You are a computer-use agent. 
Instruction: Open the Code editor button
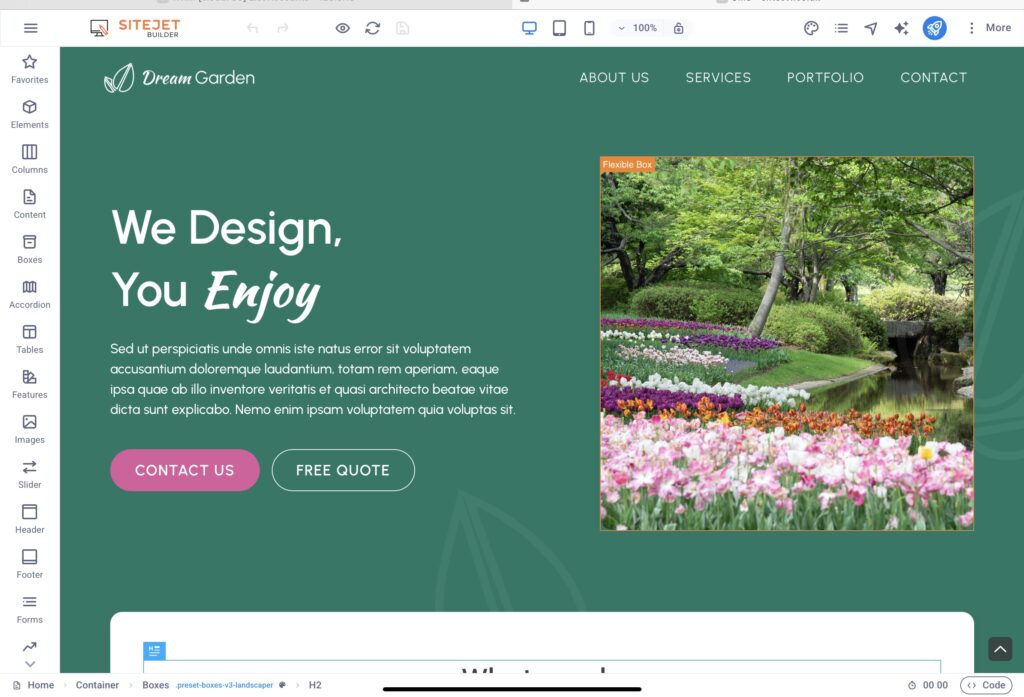tap(986, 685)
